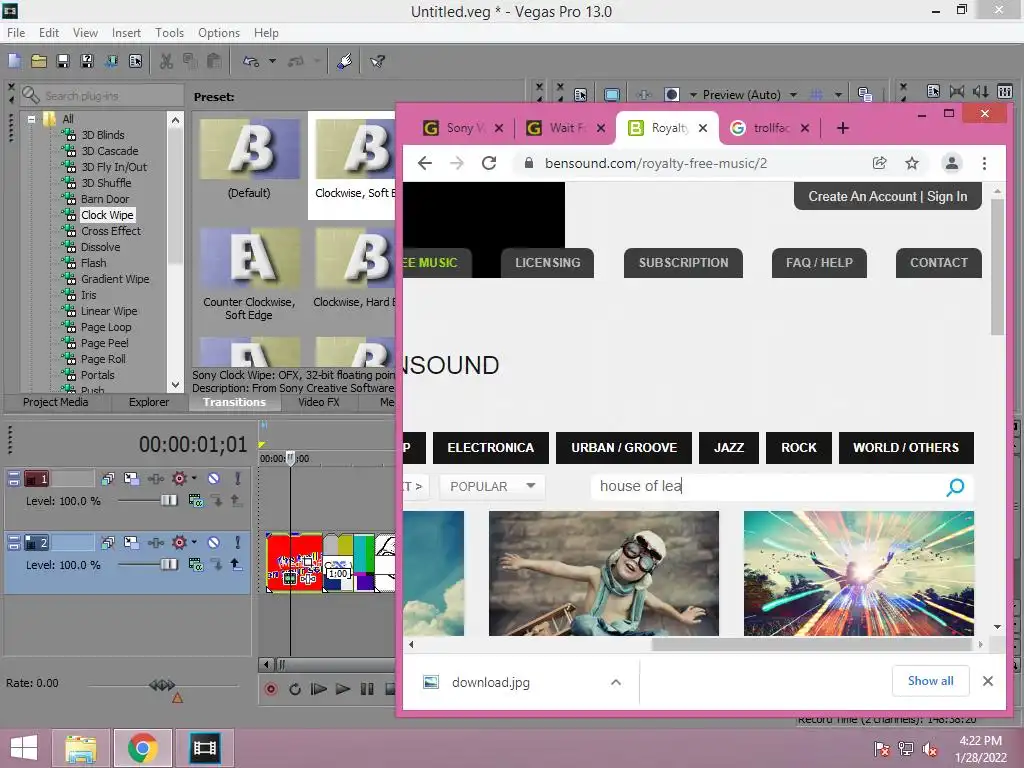The width and height of the screenshot is (1024, 768).
Task: Open the Insert menu in Vegas
Action: click(x=126, y=33)
